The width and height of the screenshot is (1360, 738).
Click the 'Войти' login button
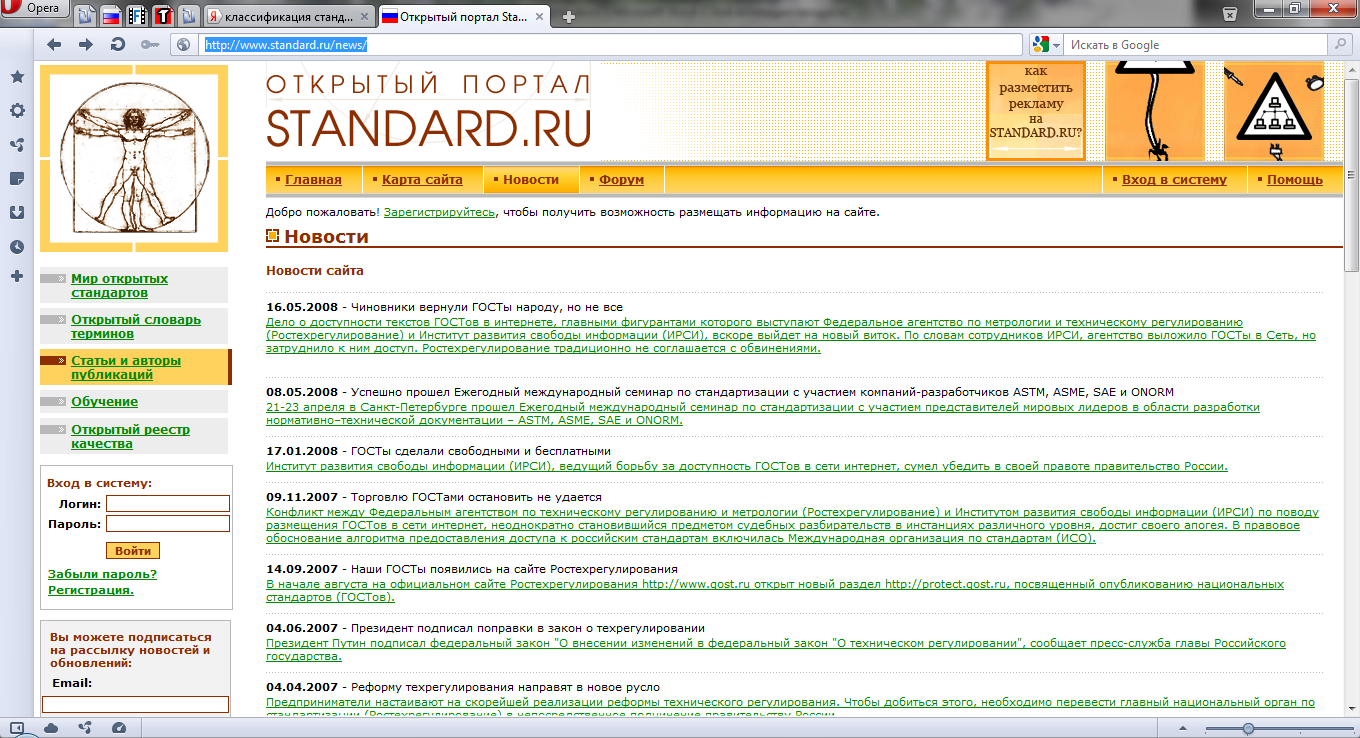pos(133,551)
